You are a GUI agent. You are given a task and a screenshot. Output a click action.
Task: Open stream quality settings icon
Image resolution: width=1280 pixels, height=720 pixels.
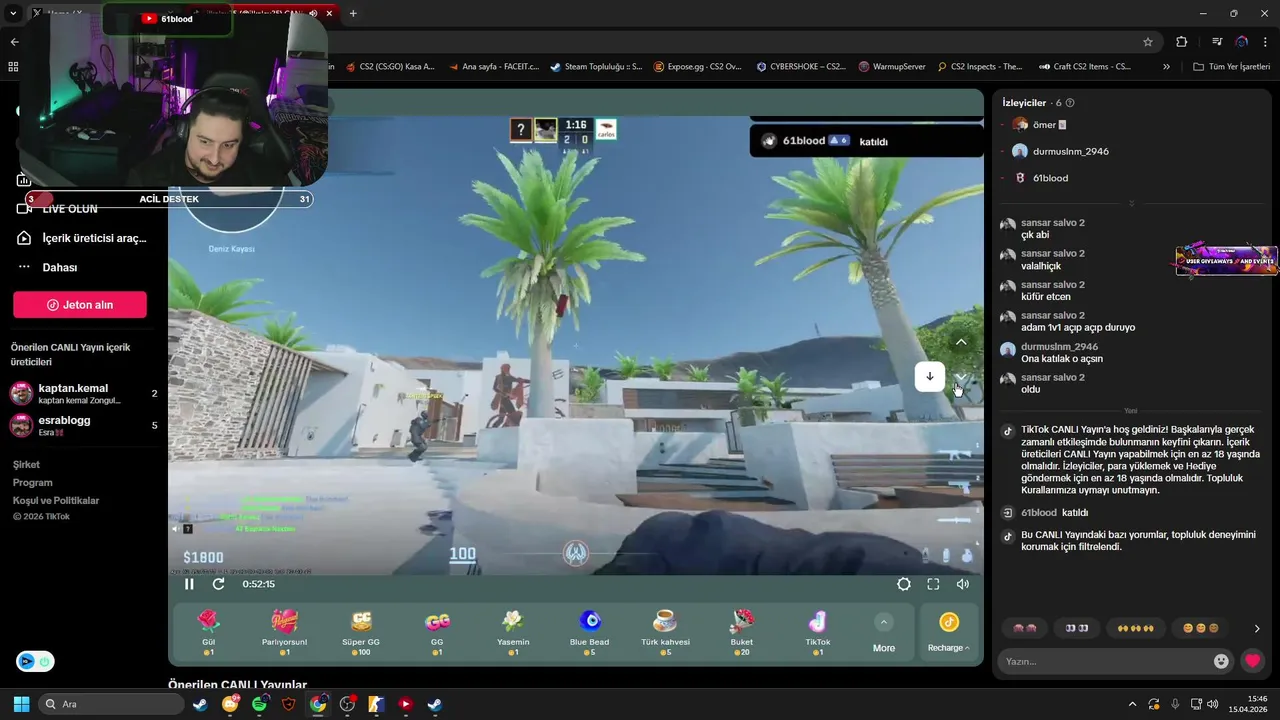(x=904, y=584)
